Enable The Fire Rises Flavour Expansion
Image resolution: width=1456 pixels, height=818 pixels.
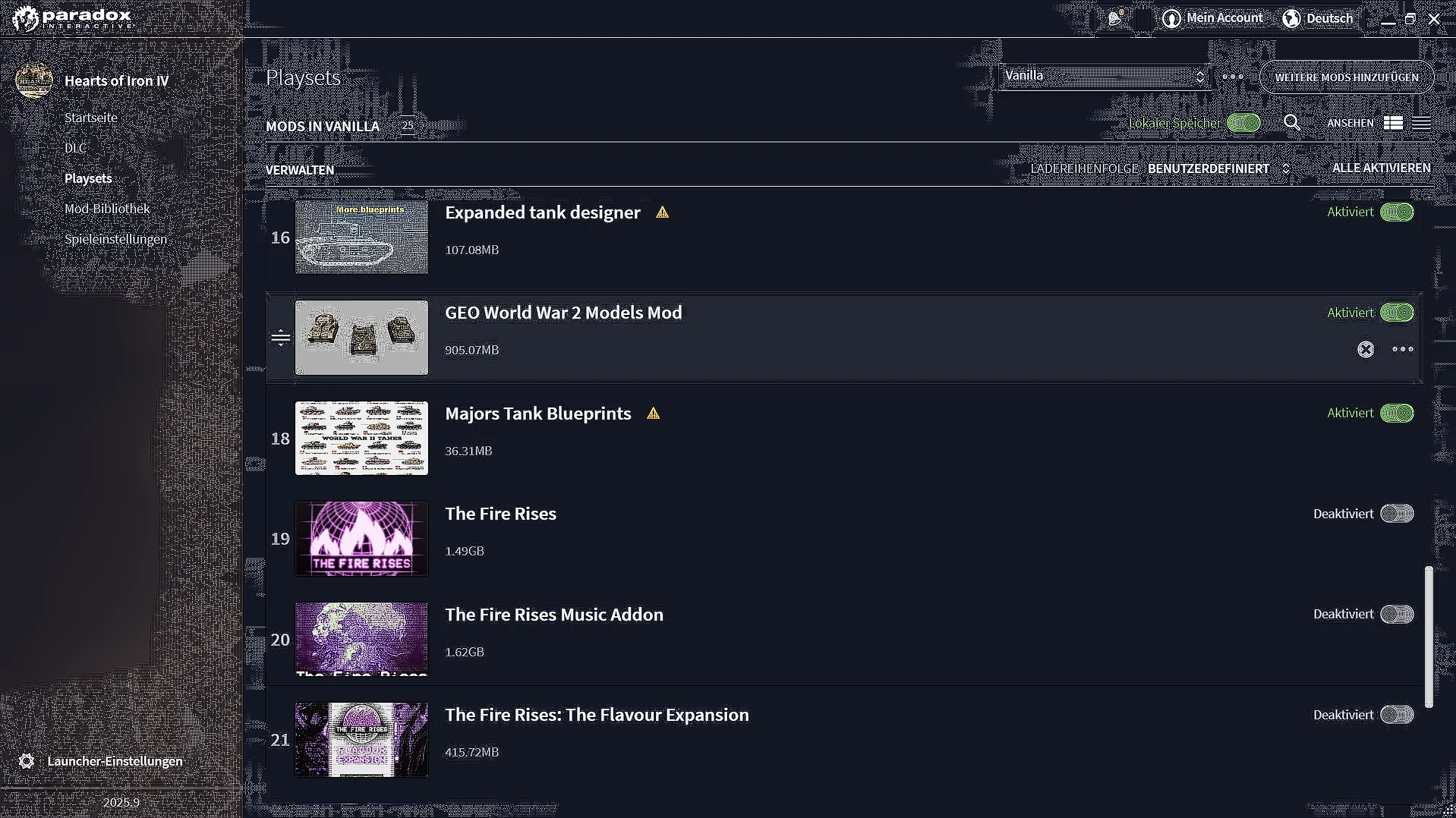(1397, 715)
